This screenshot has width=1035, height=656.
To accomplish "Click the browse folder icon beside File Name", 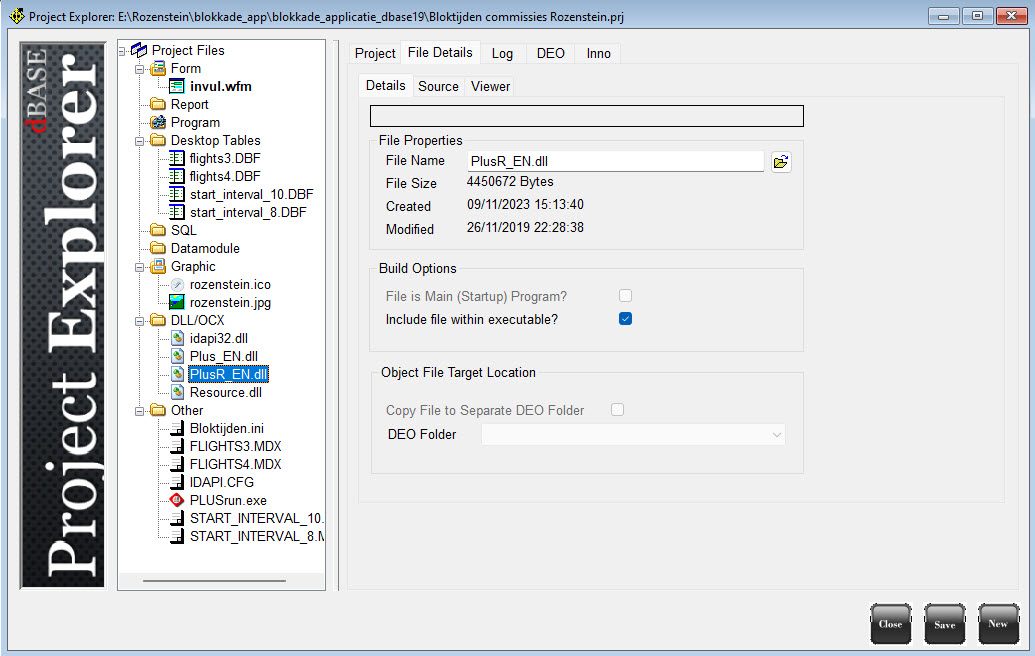I will coord(781,162).
